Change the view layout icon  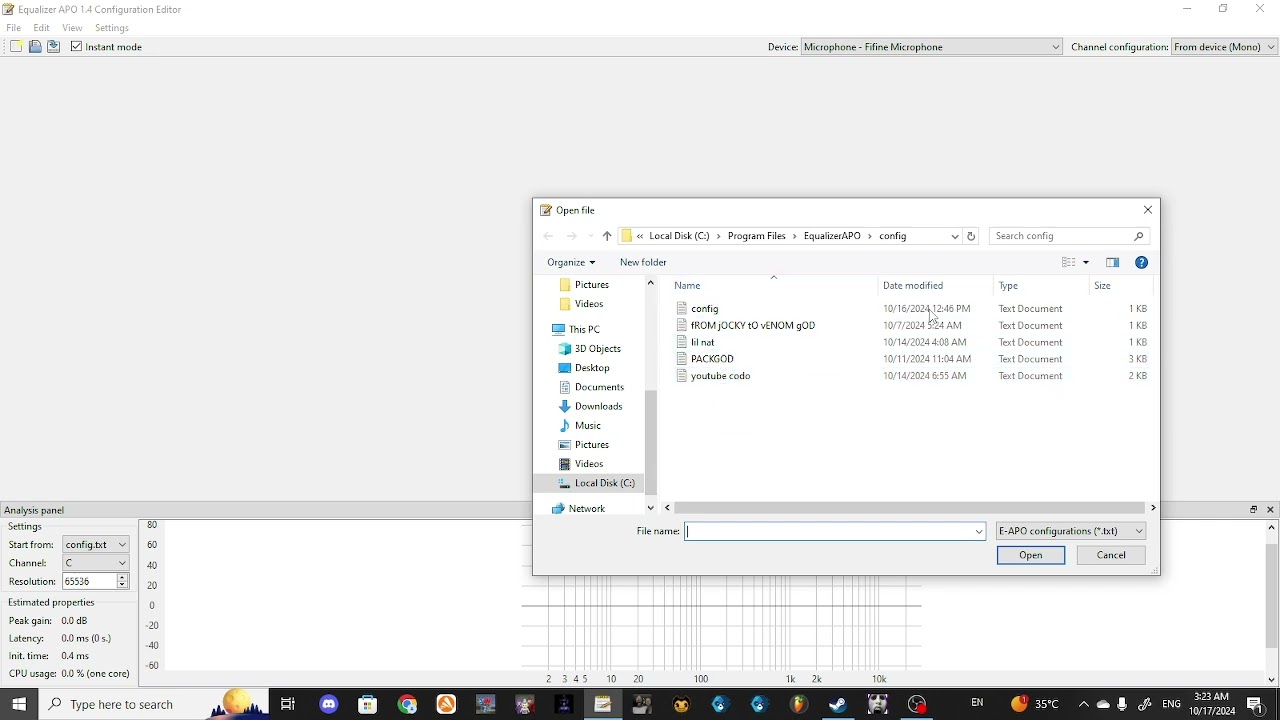tap(1069, 263)
